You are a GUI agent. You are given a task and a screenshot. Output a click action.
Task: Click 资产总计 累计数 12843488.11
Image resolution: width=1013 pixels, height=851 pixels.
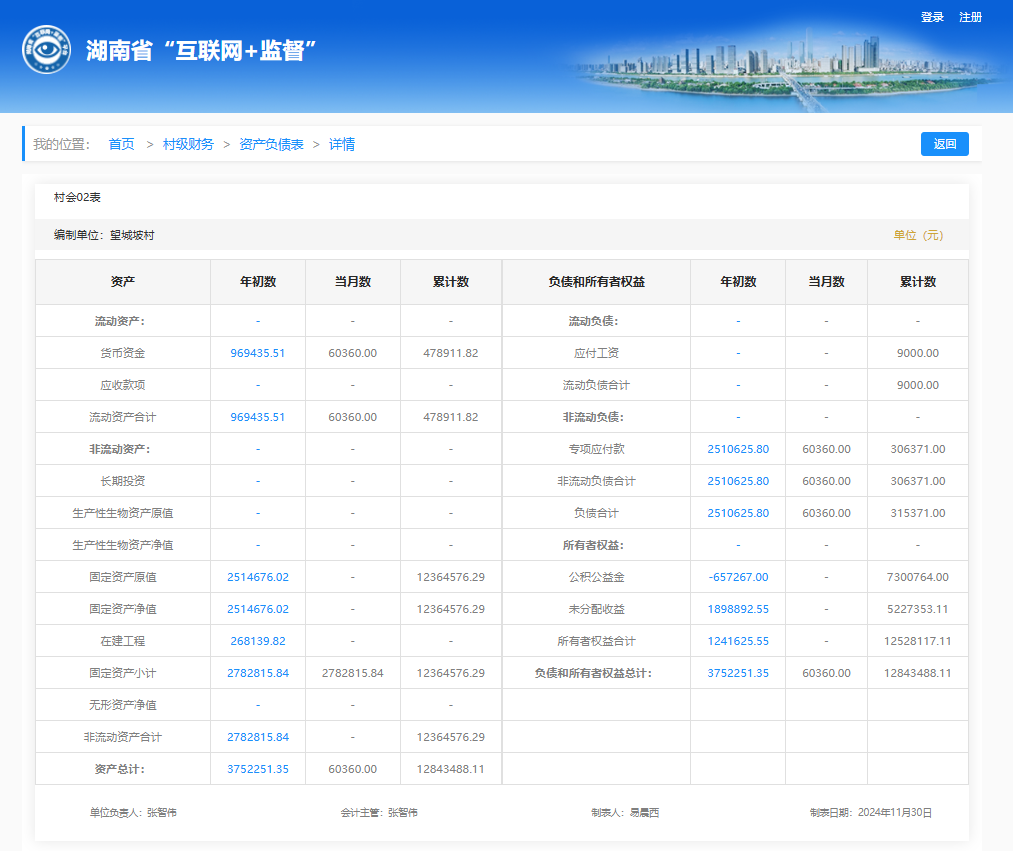pos(451,769)
